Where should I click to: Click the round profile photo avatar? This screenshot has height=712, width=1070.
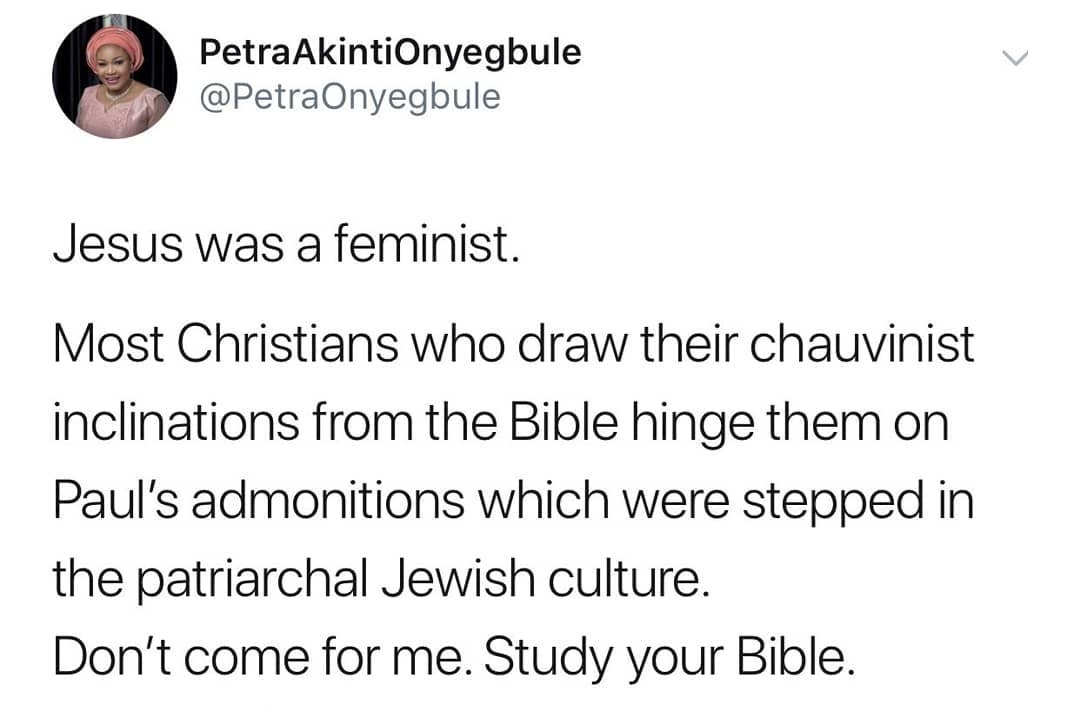pyautogui.click(x=113, y=77)
